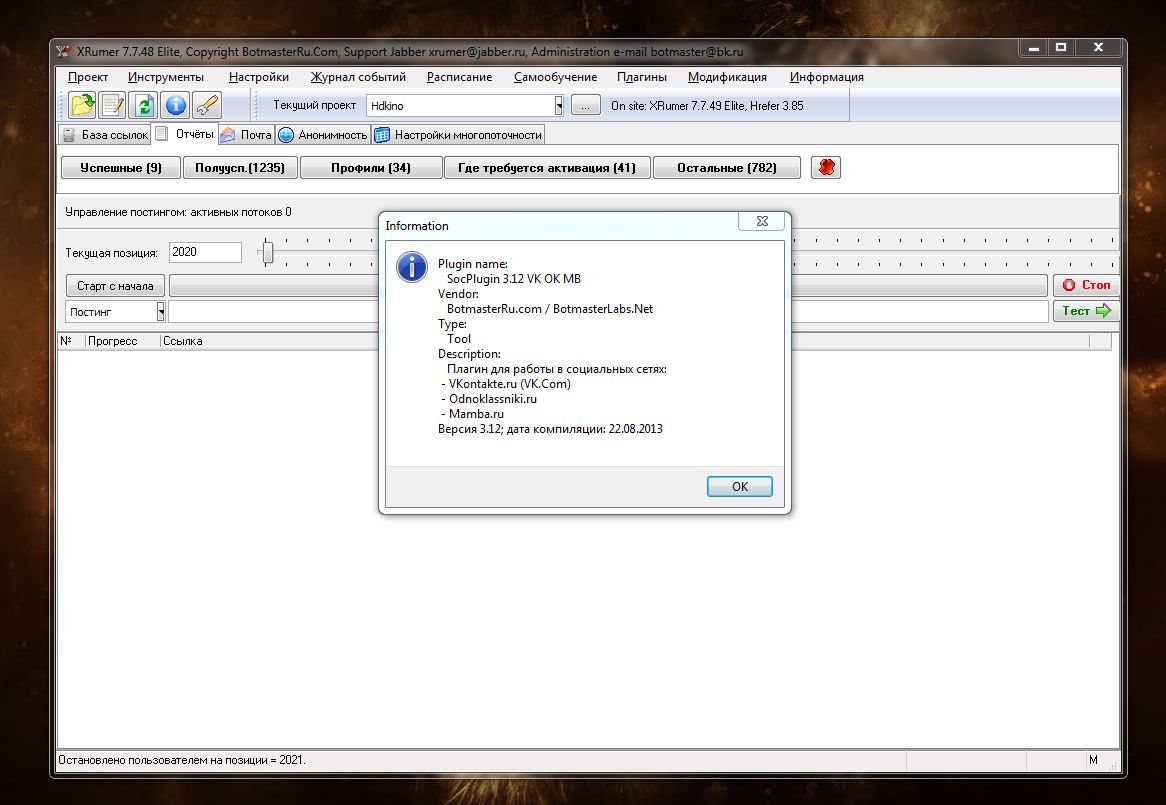Open the Проект menu
The width and height of the screenshot is (1166, 805).
tap(88, 77)
